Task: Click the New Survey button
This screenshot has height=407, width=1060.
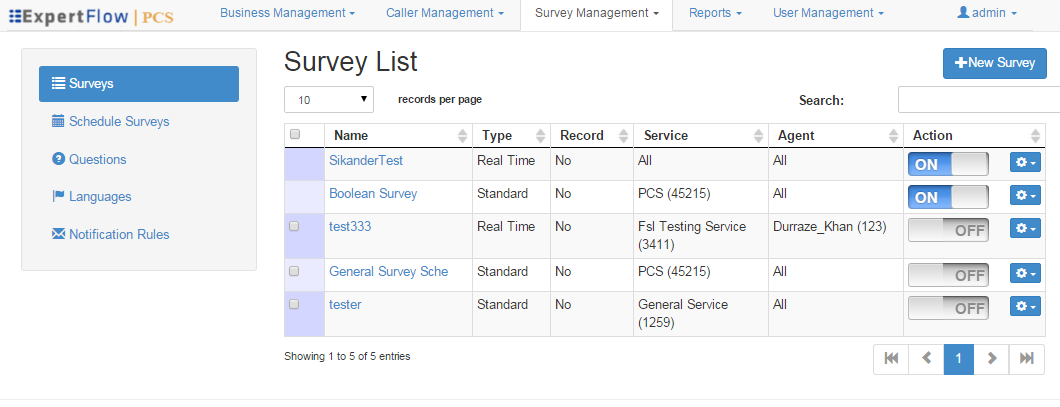Action: point(994,63)
